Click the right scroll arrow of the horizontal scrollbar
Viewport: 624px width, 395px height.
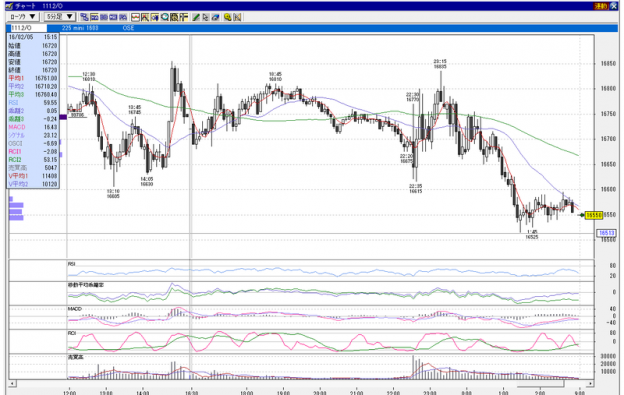point(590,383)
